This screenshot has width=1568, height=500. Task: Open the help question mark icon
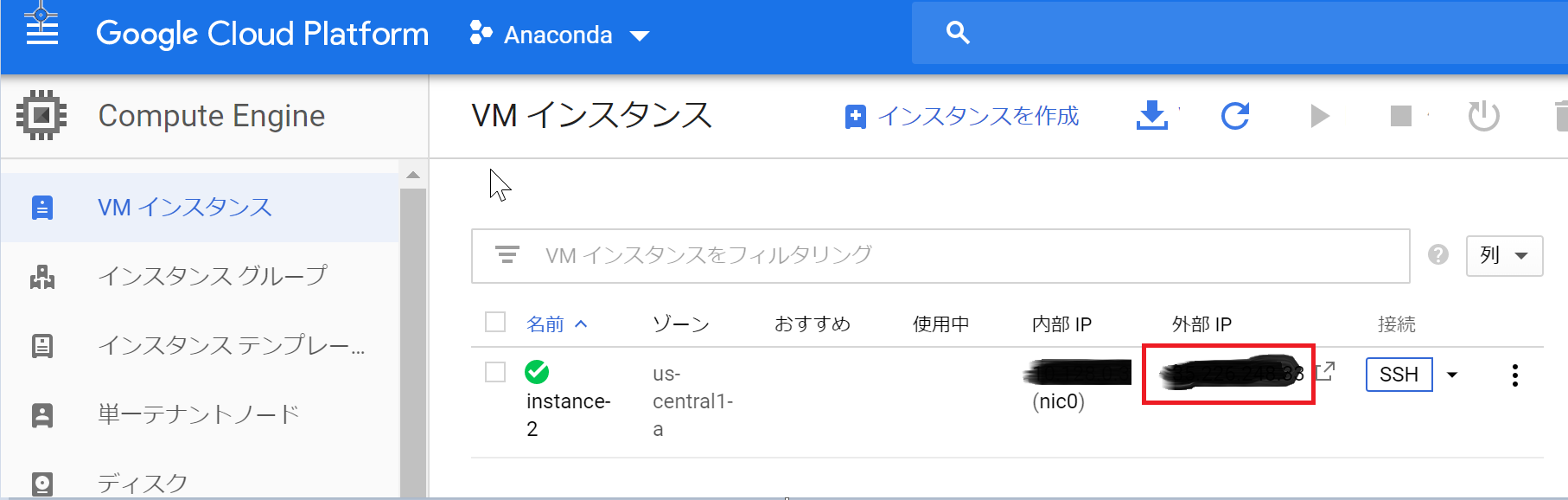click(1438, 254)
